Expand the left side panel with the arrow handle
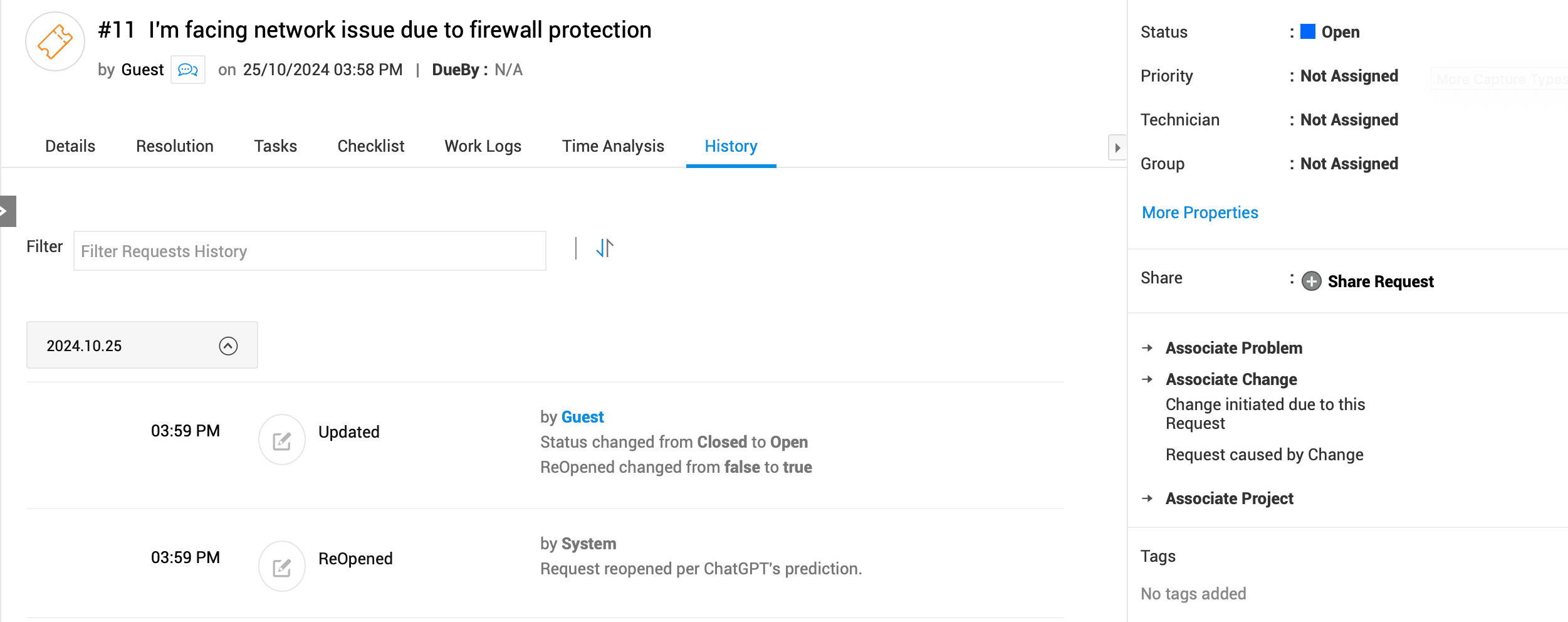 [x=8, y=211]
